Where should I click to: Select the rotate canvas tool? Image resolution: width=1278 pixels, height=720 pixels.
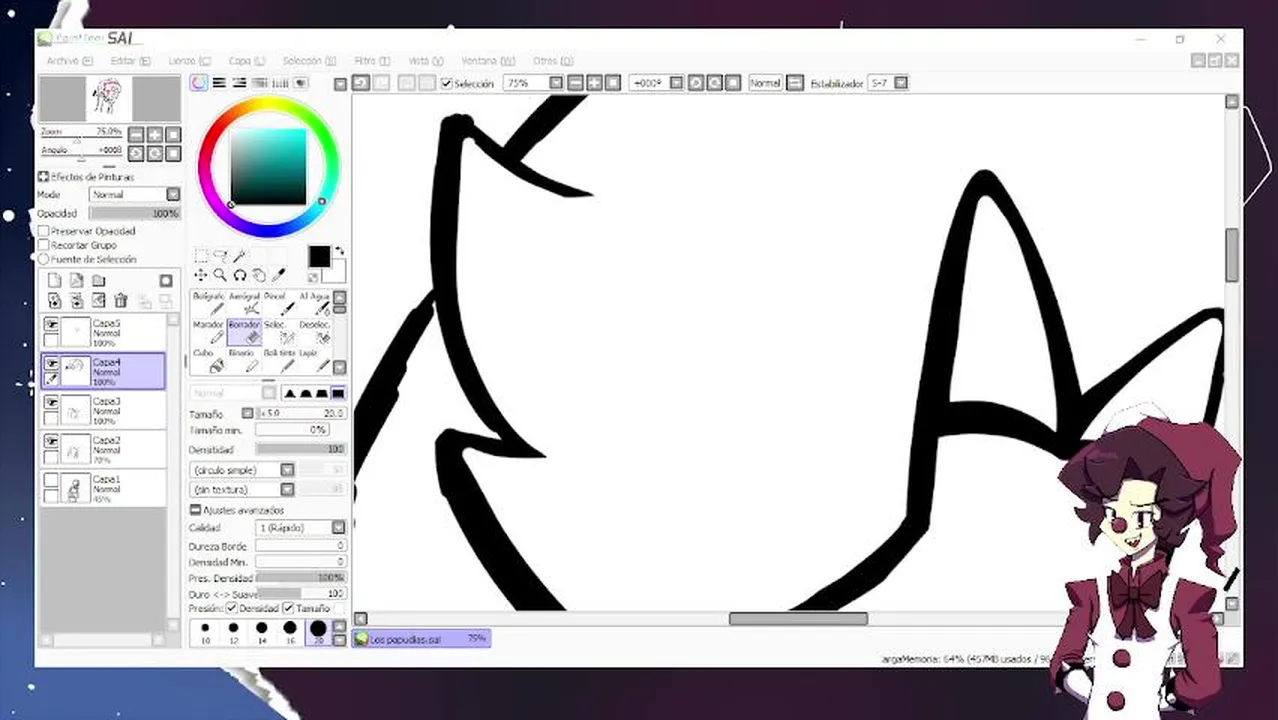tap(239, 275)
